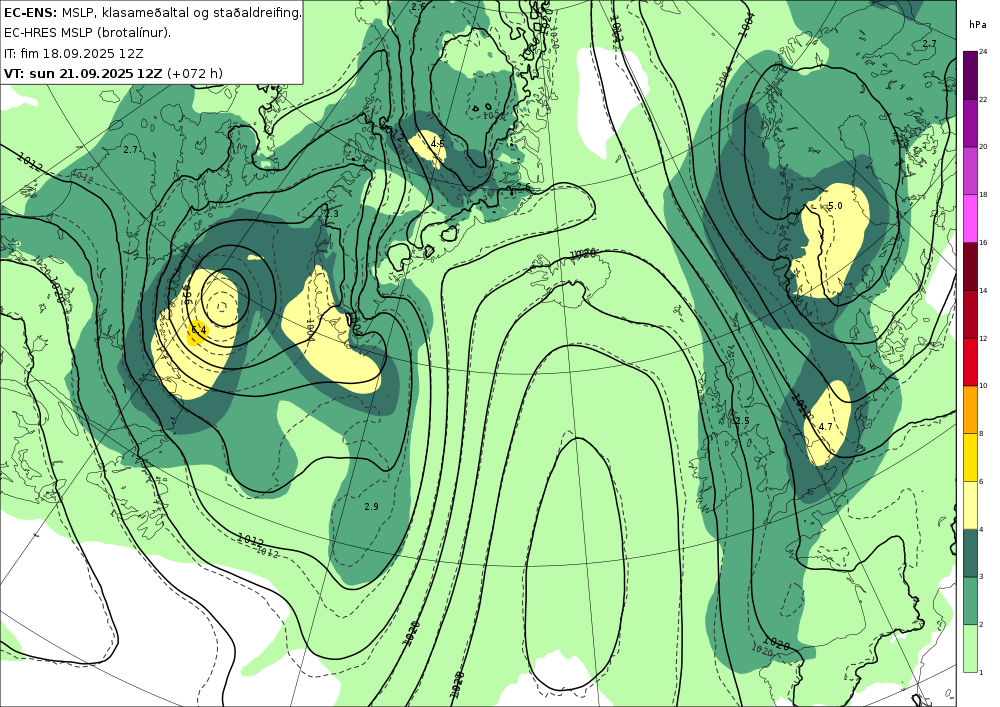Click the 2.9 spread value label
Screen dimensions: 1000x707
click(x=371, y=507)
